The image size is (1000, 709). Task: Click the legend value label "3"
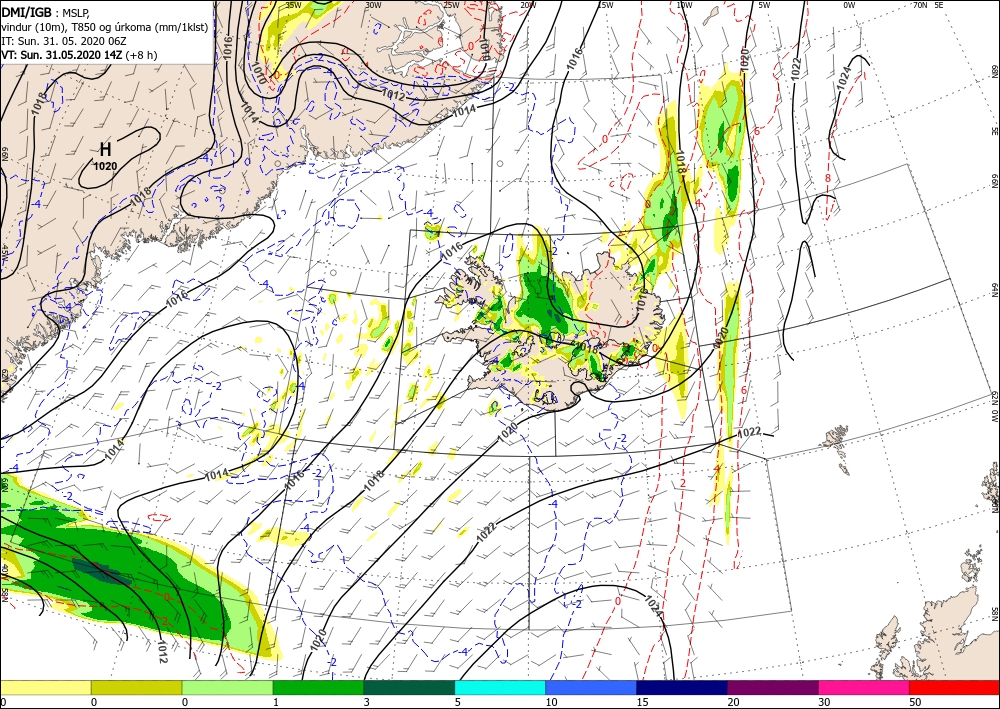click(367, 702)
